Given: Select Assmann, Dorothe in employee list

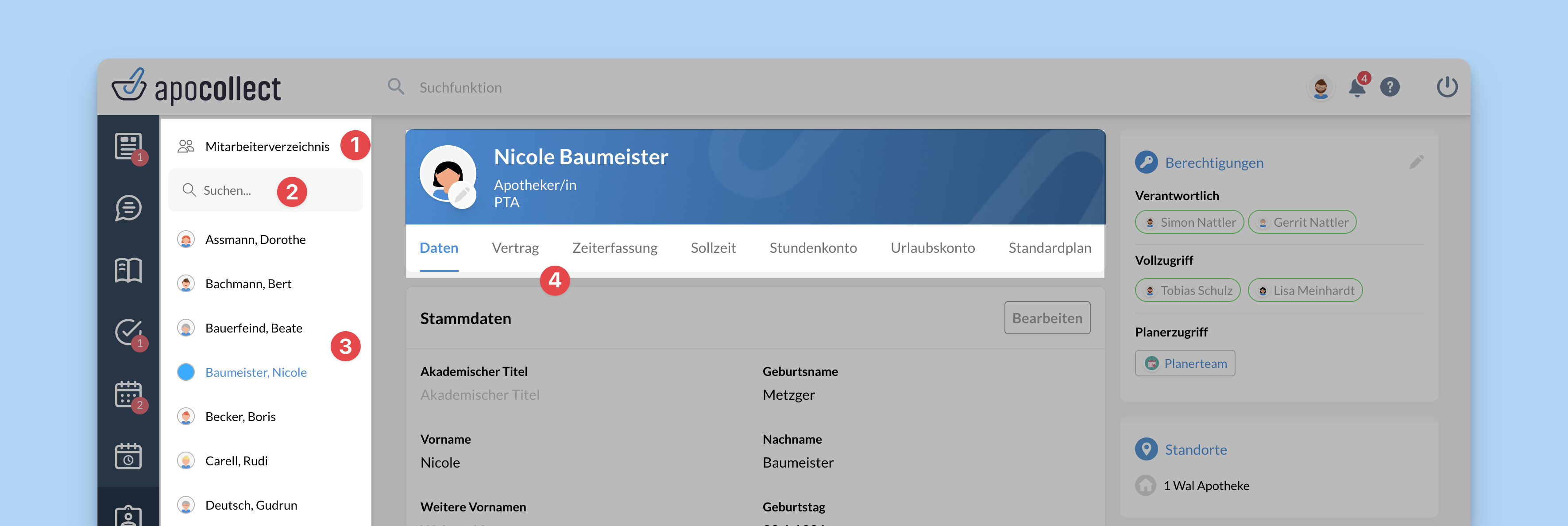Looking at the screenshot, I should point(266,239).
